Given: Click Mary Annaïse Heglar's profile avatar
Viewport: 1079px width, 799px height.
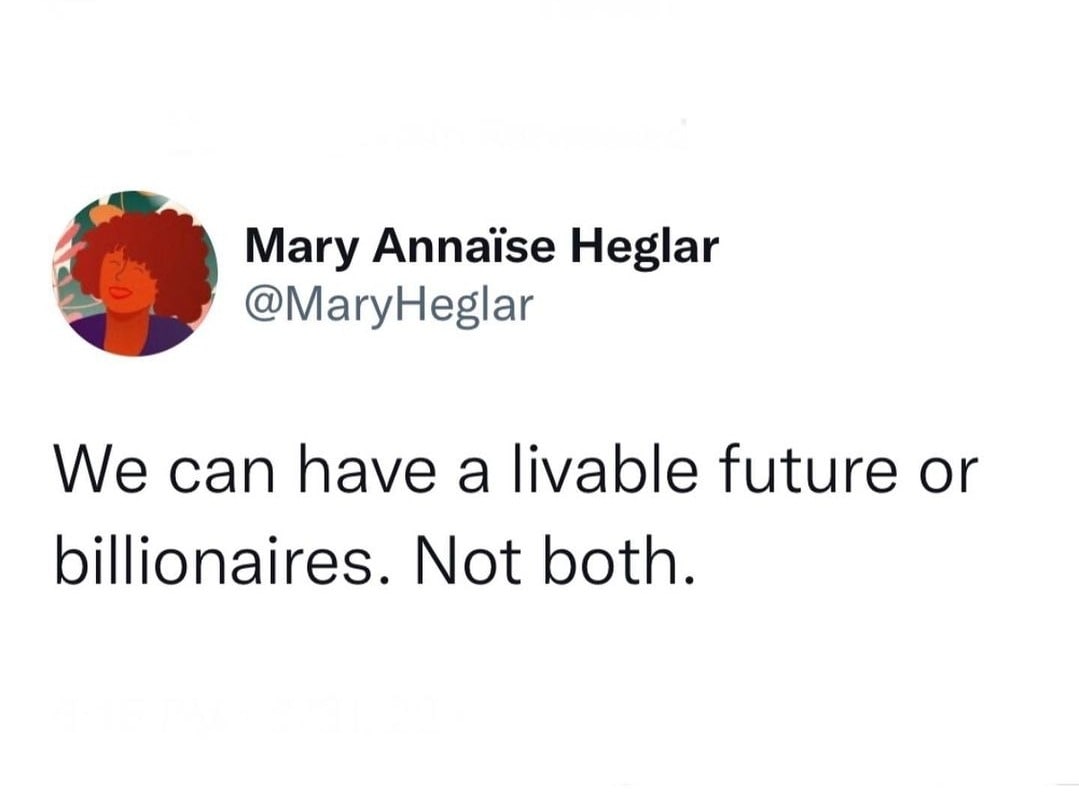Looking at the screenshot, I should pyautogui.click(x=134, y=273).
